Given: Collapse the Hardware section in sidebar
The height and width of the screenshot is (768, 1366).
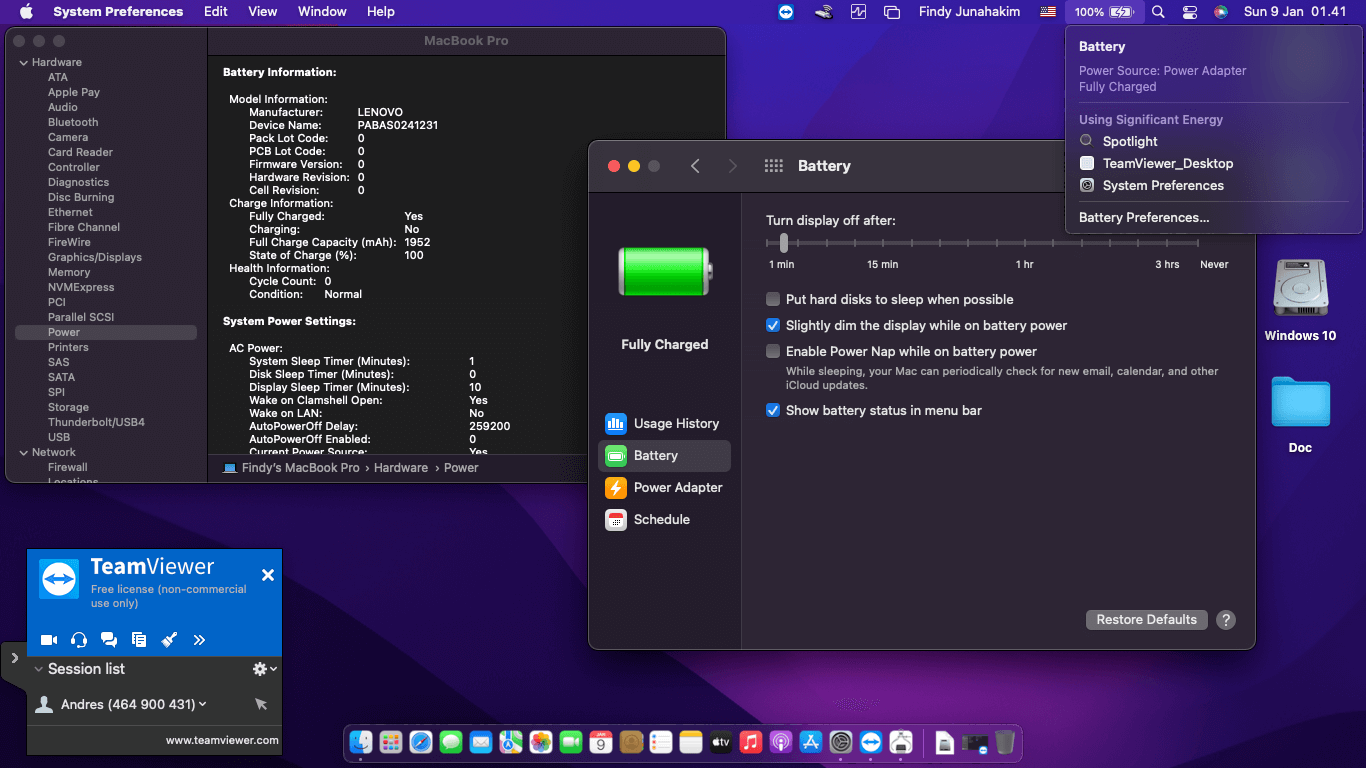Looking at the screenshot, I should (23, 62).
